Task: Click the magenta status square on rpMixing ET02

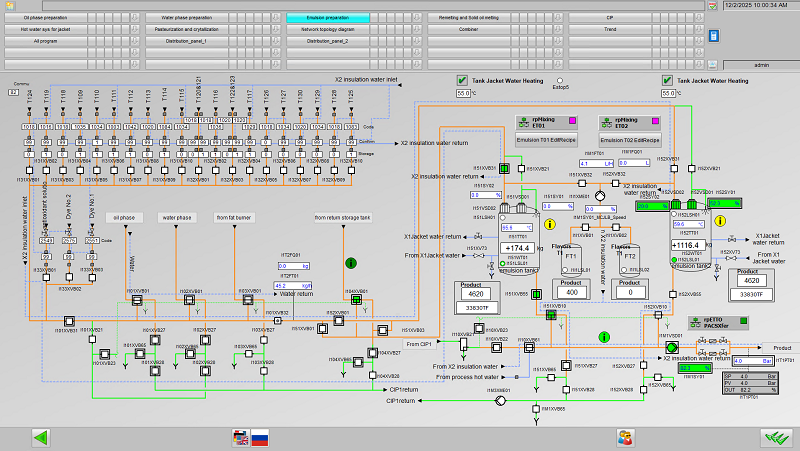Action: click(x=655, y=120)
